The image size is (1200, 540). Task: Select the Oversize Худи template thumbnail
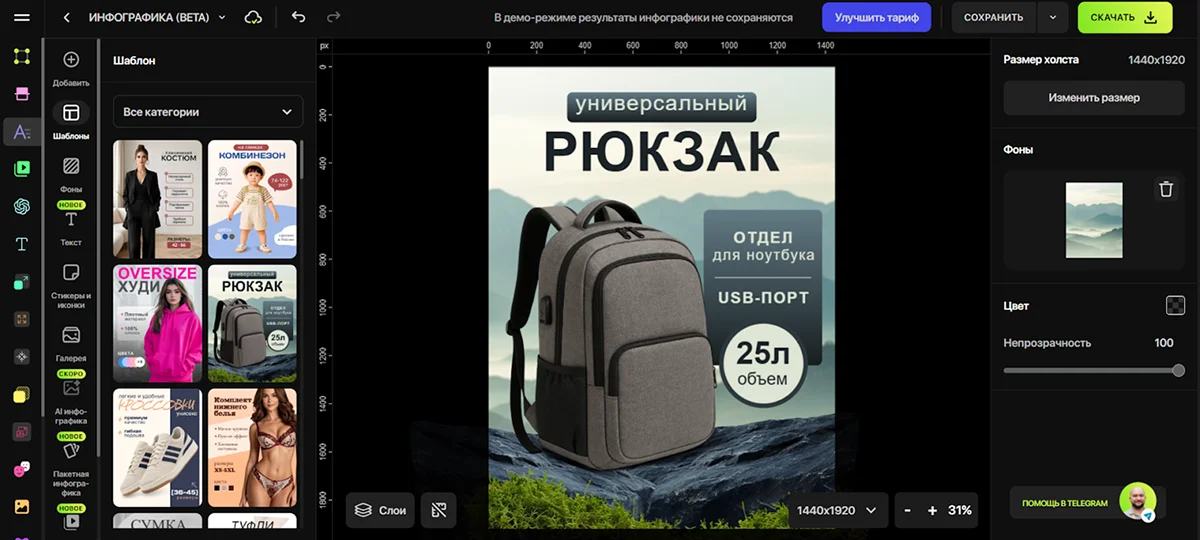[157, 323]
